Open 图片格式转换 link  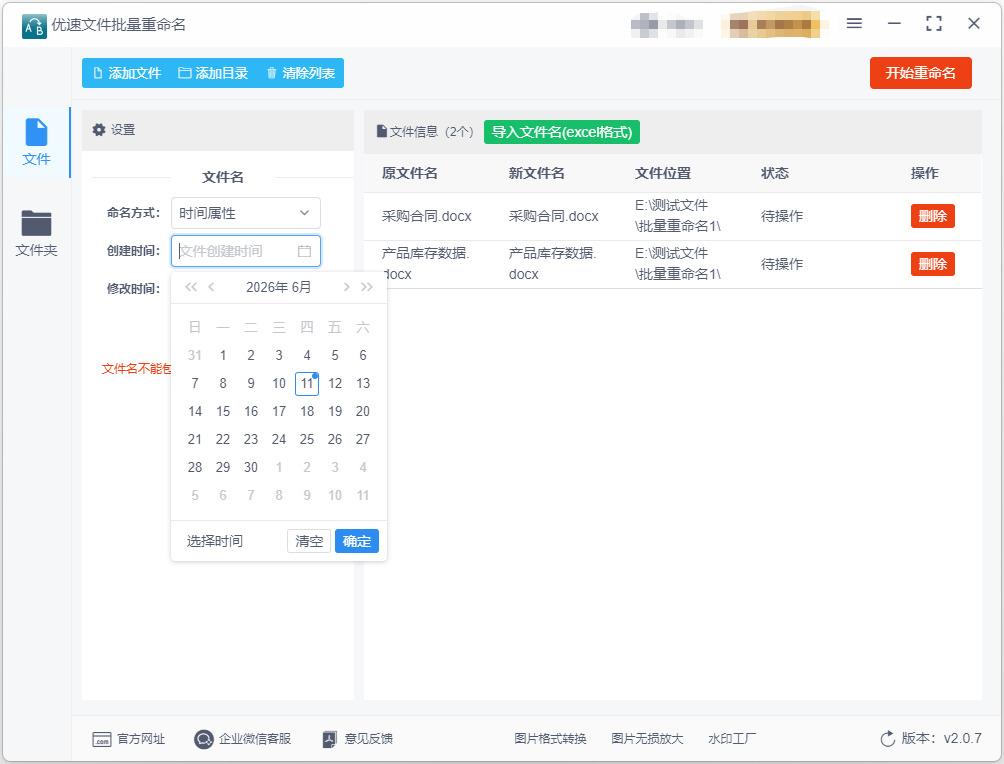[x=550, y=739]
